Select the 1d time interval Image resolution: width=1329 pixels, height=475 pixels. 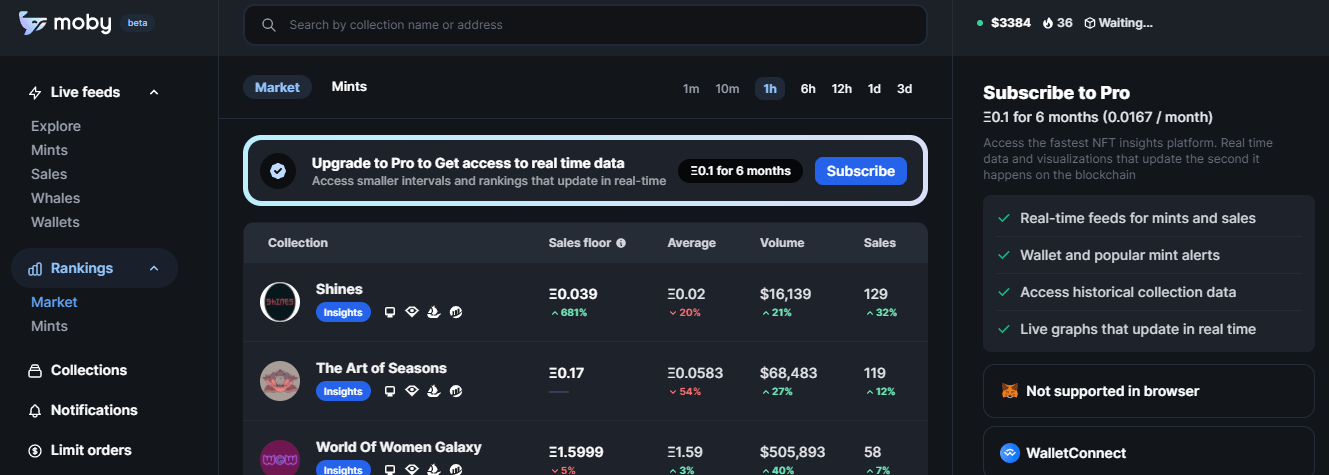coord(875,89)
